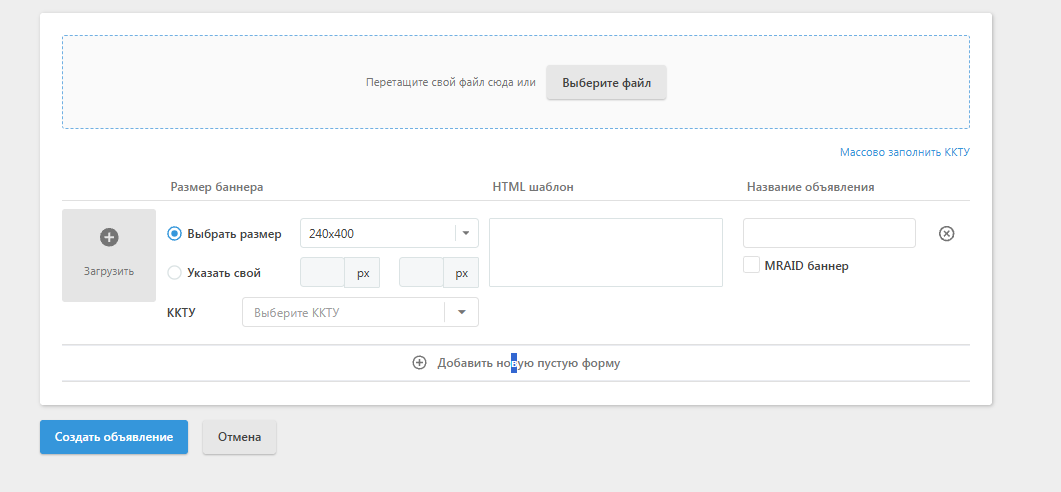Image resolution: width=1061 pixels, height=492 pixels.
Task: Expand the 240x400 size dropdown arrow
Action: coord(466,233)
